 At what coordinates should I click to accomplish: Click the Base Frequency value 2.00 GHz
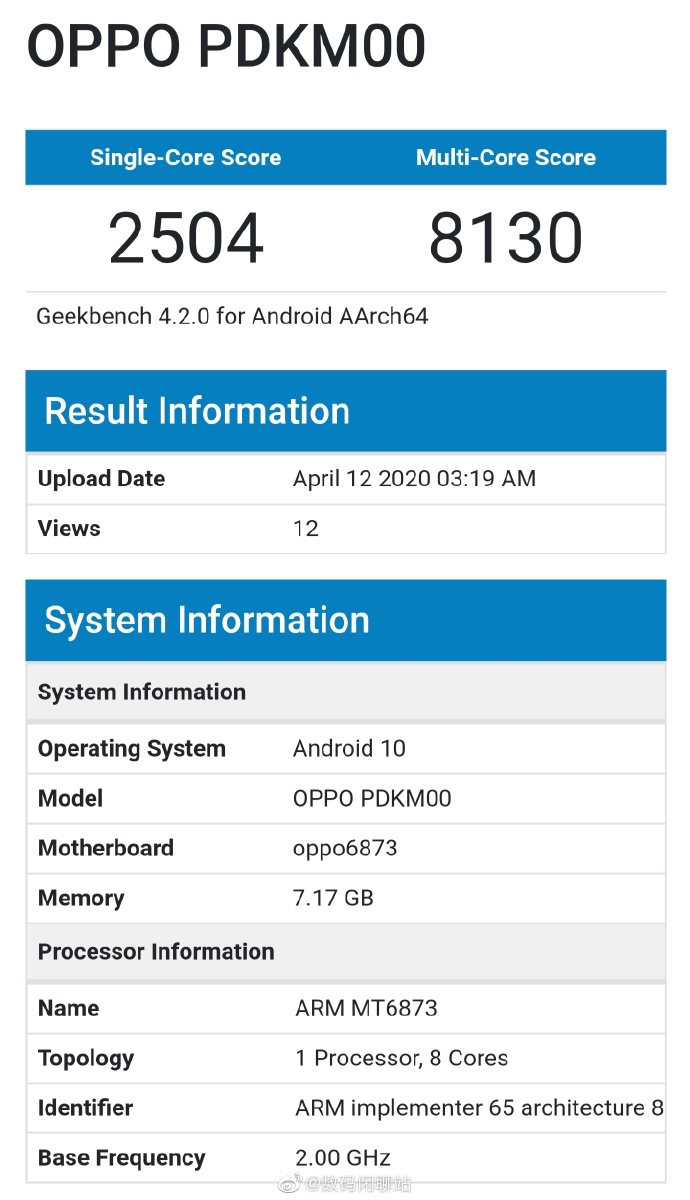coord(342,1158)
